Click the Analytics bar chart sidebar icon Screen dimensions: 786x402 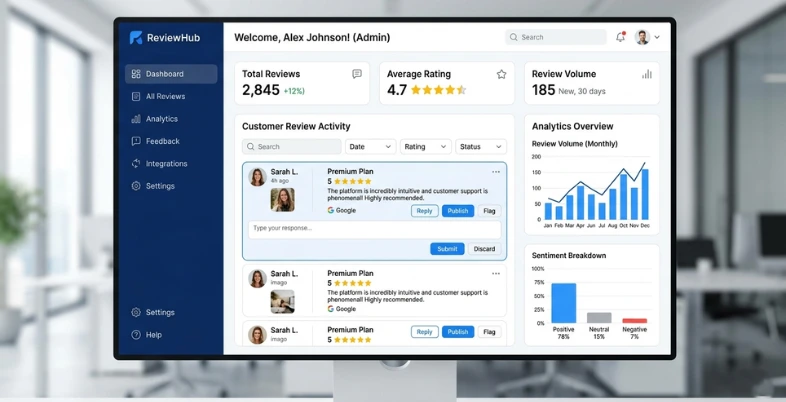coord(136,119)
